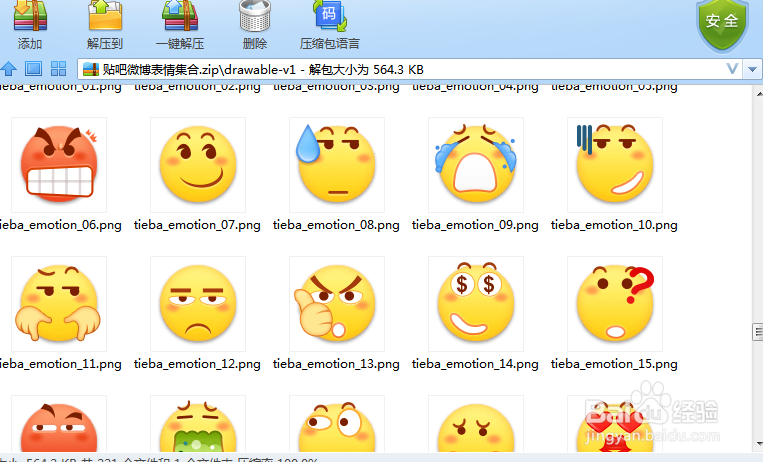The height and width of the screenshot is (462, 763).
Task: Select the rolling-eyes face thumbnail
Action: 337,424
